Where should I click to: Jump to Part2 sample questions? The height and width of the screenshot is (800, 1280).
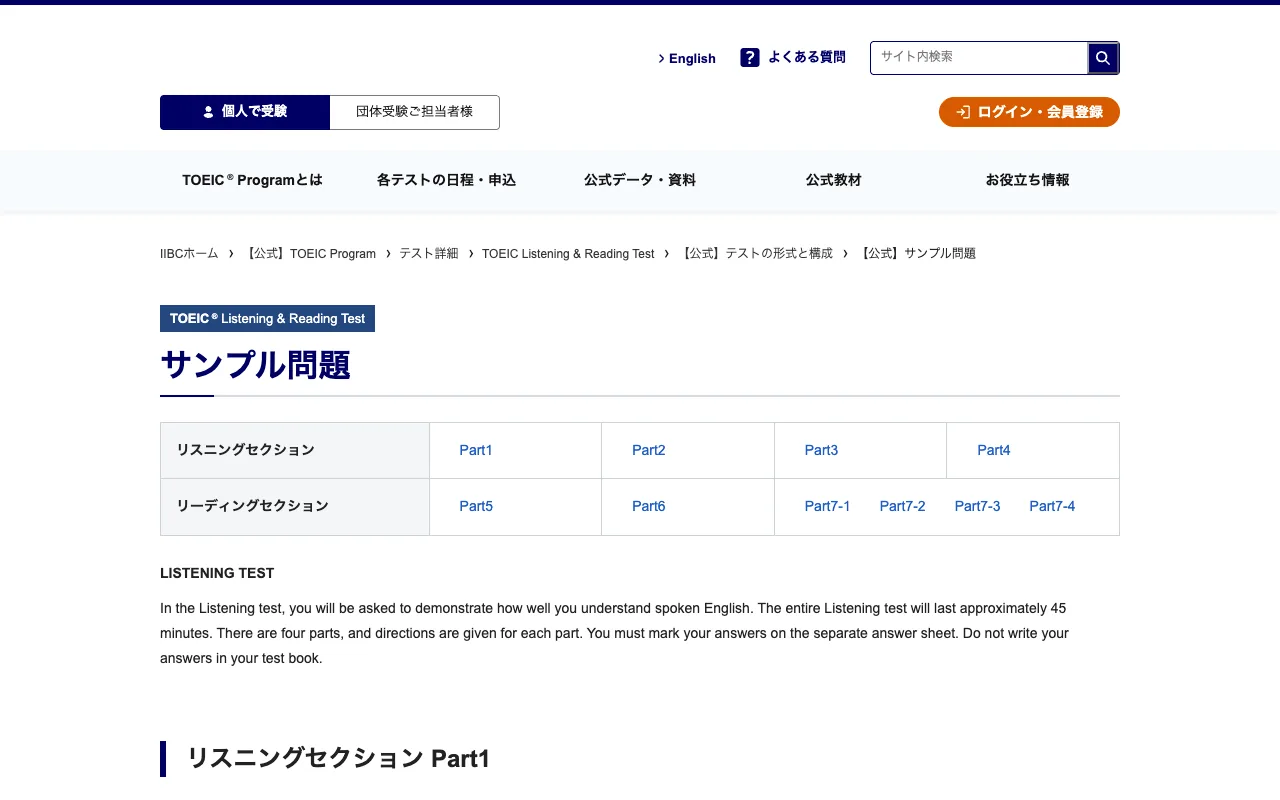pyautogui.click(x=649, y=450)
